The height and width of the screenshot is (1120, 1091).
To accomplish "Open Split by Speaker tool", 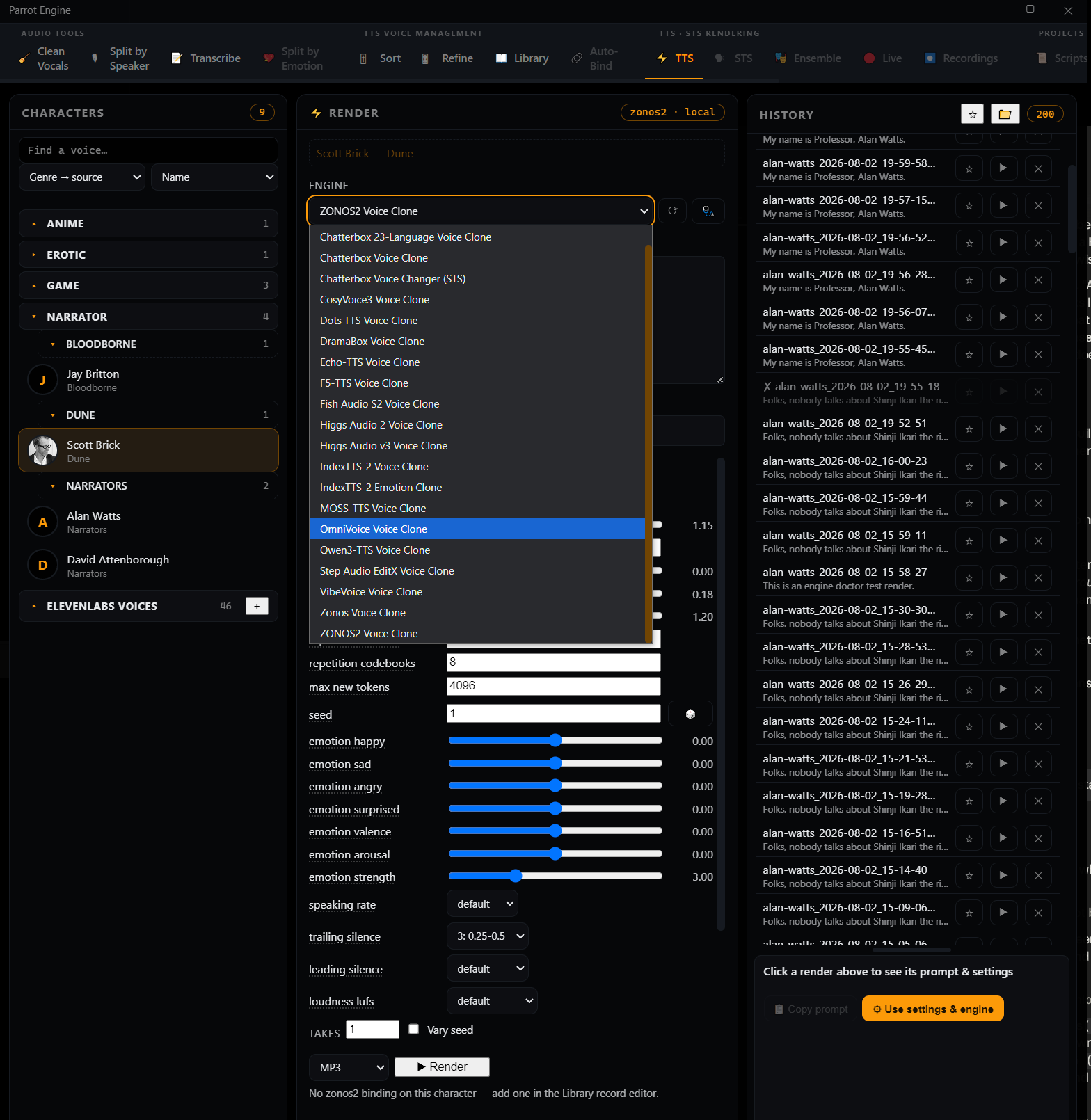I will [x=120, y=58].
